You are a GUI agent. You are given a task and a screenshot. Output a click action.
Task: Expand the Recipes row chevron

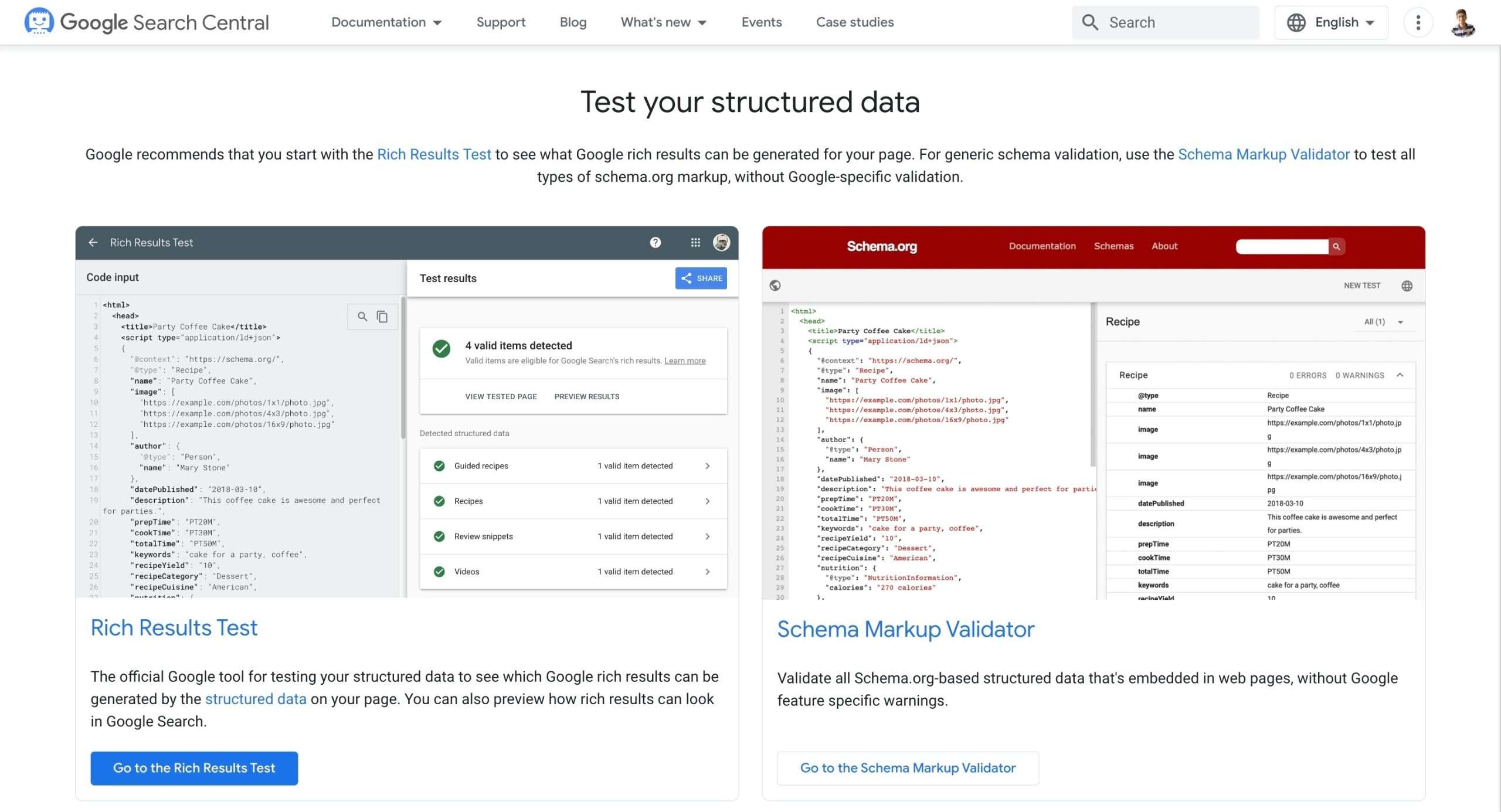pos(708,501)
